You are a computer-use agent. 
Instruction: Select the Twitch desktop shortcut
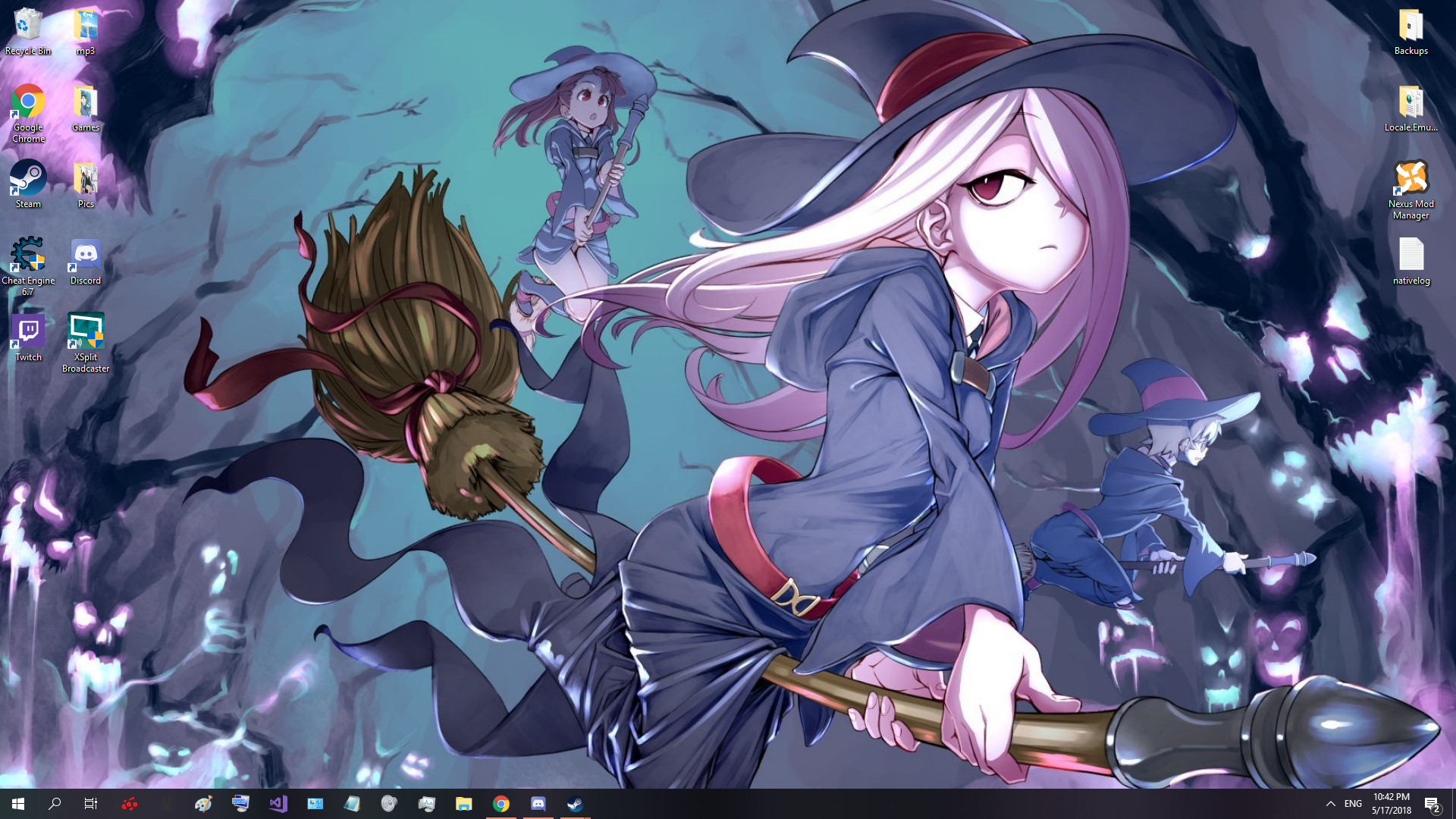pyautogui.click(x=28, y=338)
